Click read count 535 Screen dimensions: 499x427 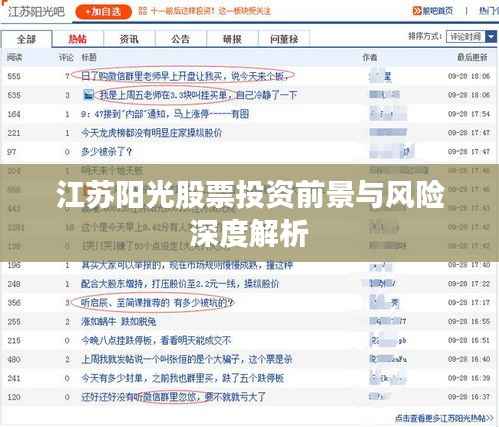14,95
